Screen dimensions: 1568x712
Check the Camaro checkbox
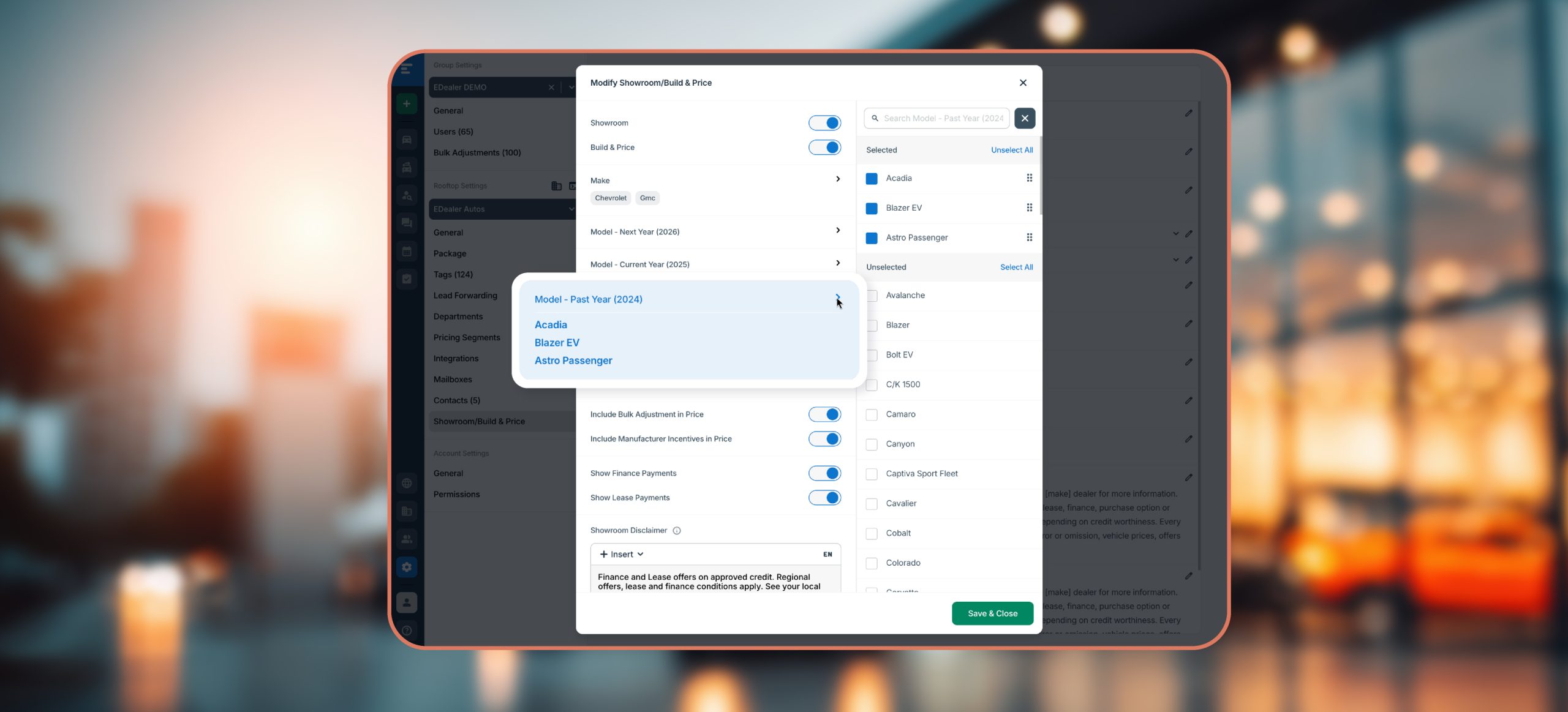[x=872, y=414]
